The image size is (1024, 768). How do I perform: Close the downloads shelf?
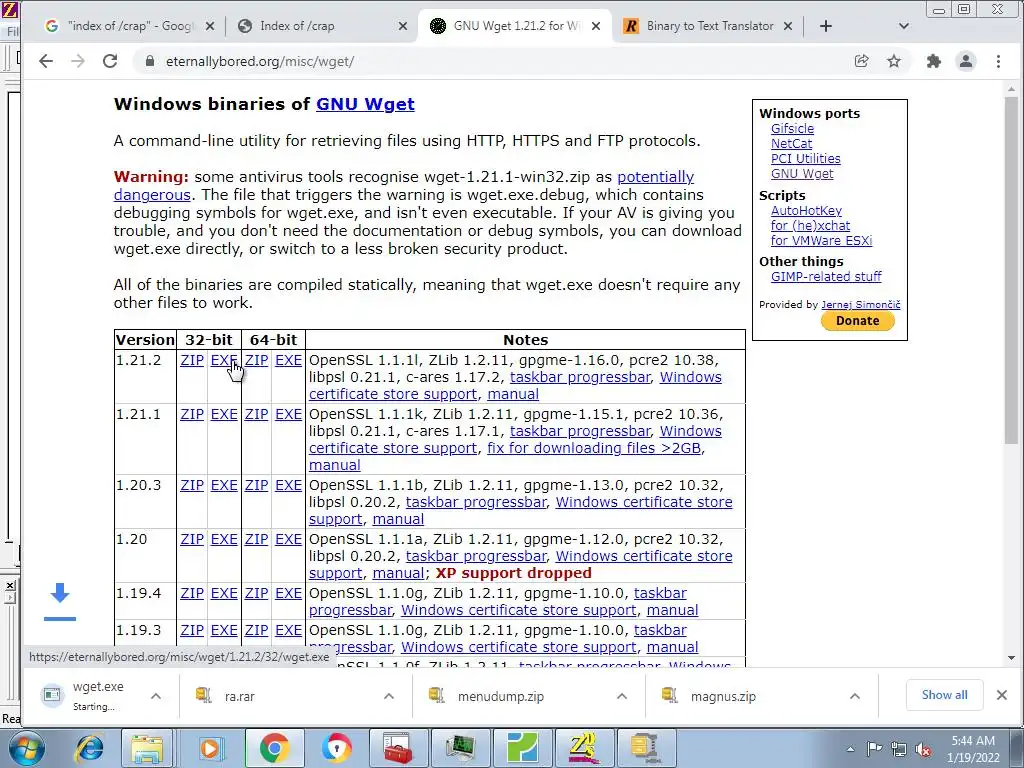pos(1002,696)
